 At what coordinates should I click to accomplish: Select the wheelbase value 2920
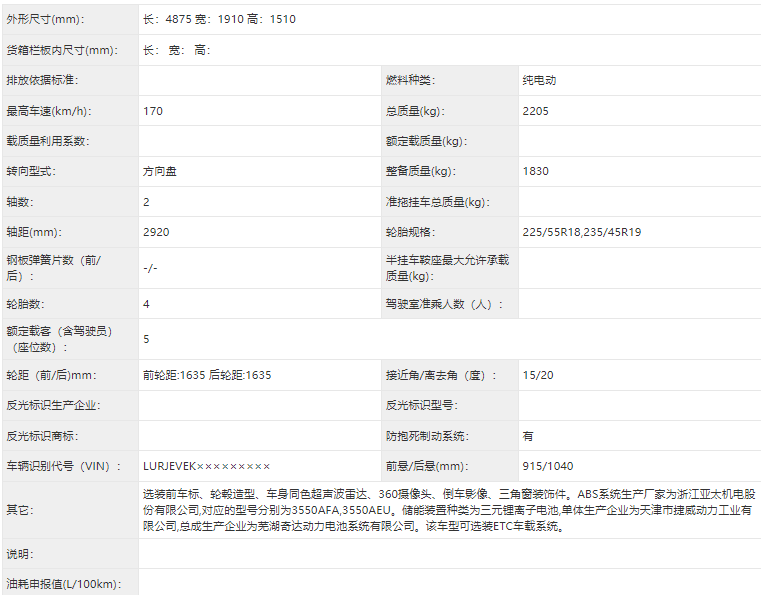[x=156, y=232]
